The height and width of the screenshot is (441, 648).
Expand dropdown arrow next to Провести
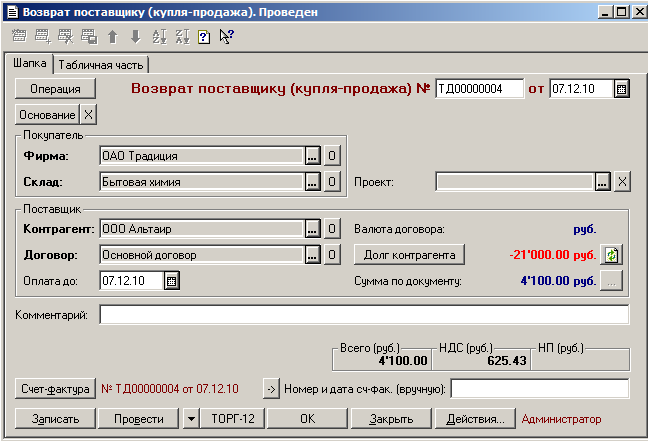pyautogui.click(x=190, y=418)
